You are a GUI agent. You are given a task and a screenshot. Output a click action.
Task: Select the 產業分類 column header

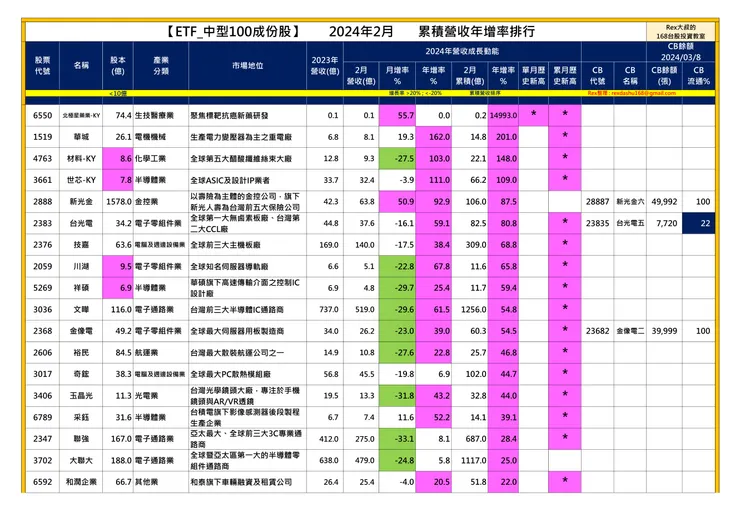coord(161,66)
